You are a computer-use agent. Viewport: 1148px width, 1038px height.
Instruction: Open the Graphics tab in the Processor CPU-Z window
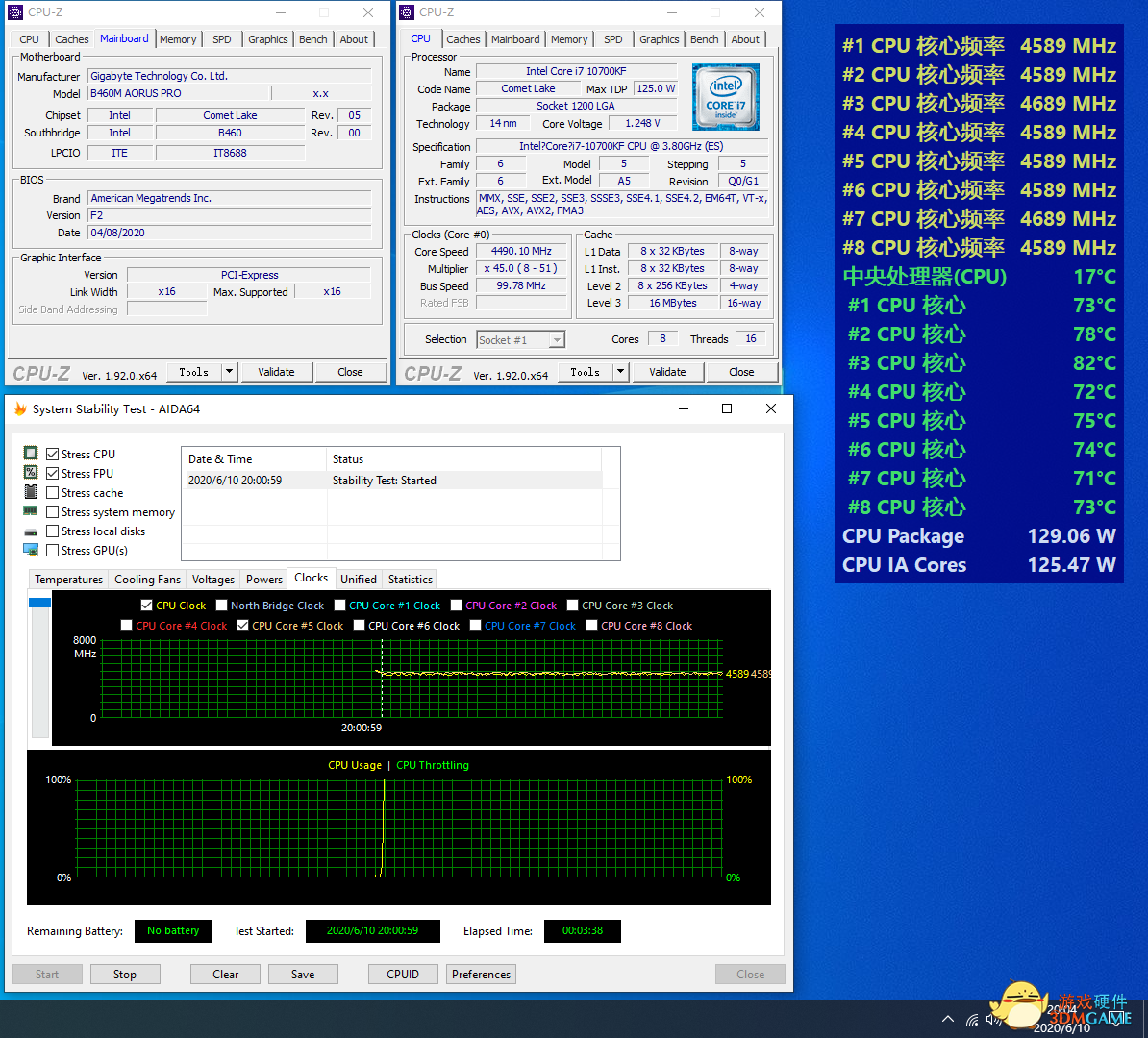pyautogui.click(x=659, y=39)
